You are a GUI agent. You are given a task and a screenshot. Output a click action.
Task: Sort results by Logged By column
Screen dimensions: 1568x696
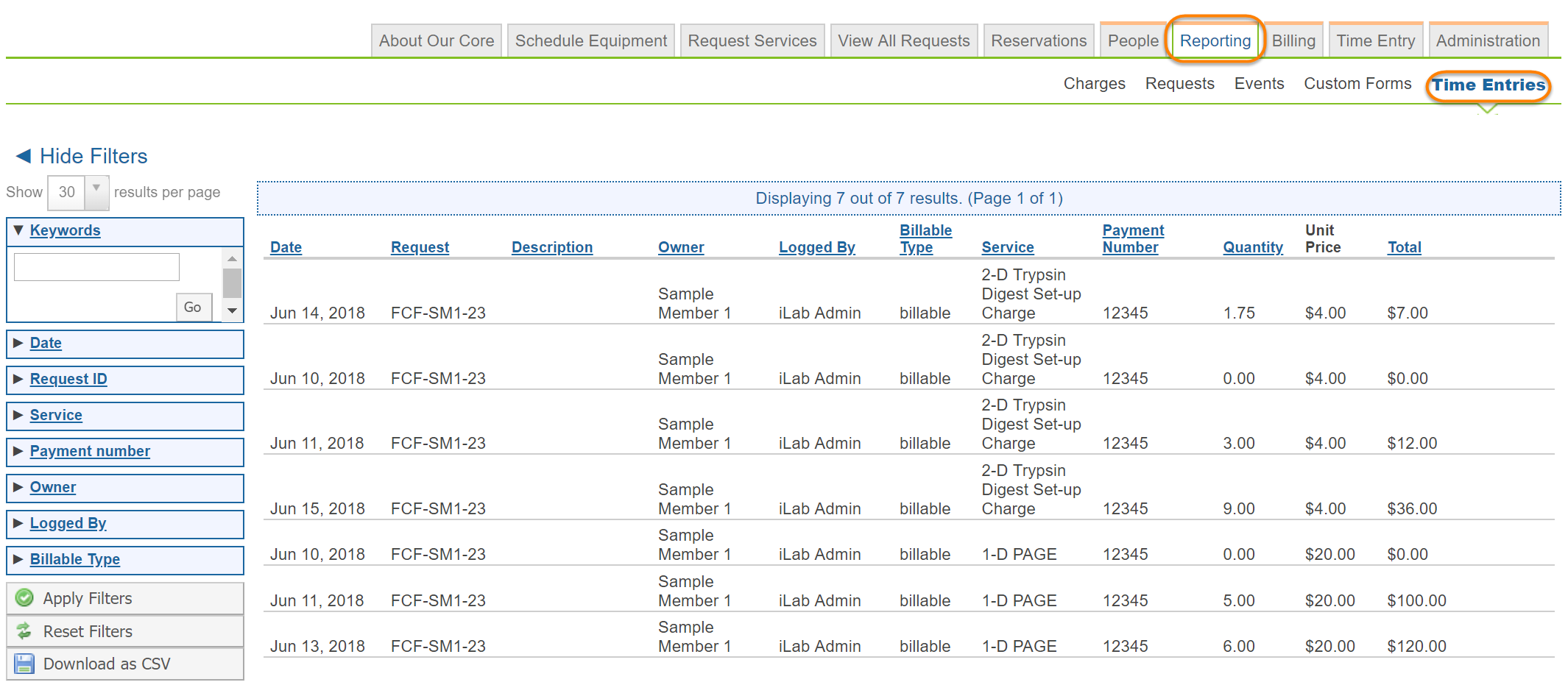[x=816, y=247]
